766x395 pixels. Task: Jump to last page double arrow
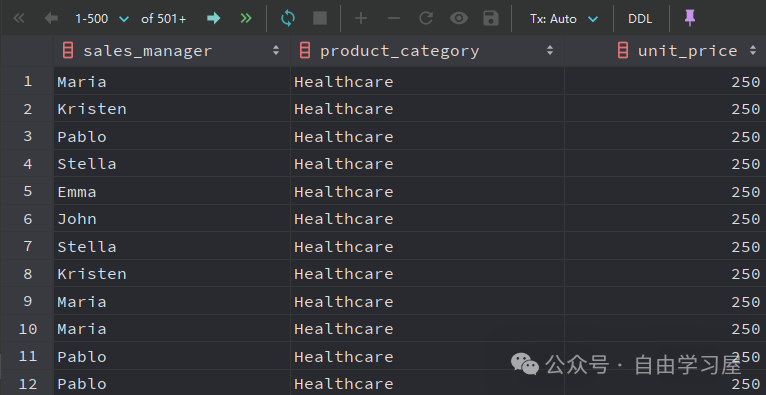point(246,19)
